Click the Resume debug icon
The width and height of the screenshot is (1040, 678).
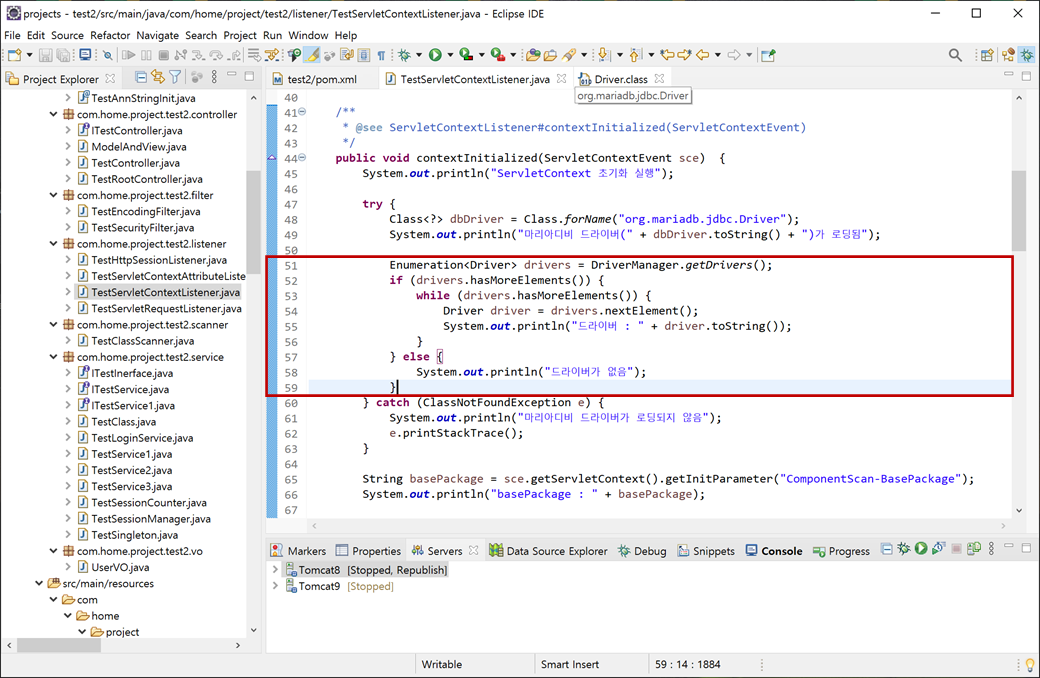(129, 55)
